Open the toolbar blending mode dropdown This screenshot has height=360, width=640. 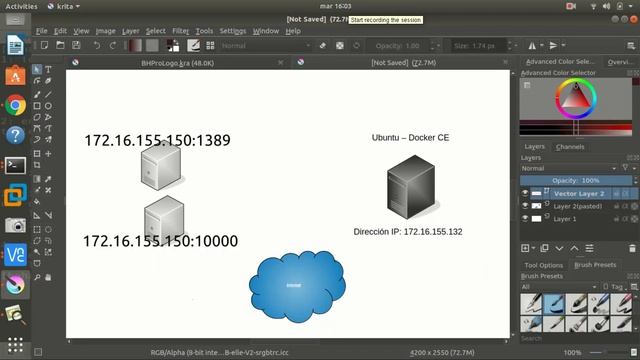pyautogui.click(x=266, y=45)
